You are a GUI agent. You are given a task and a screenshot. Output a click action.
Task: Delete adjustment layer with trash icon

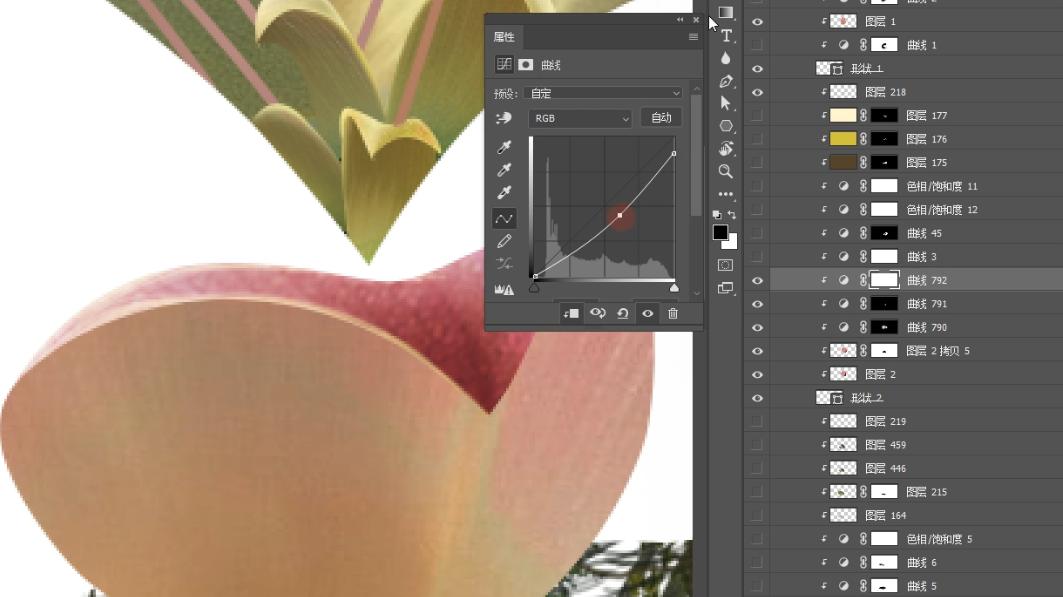pos(673,313)
